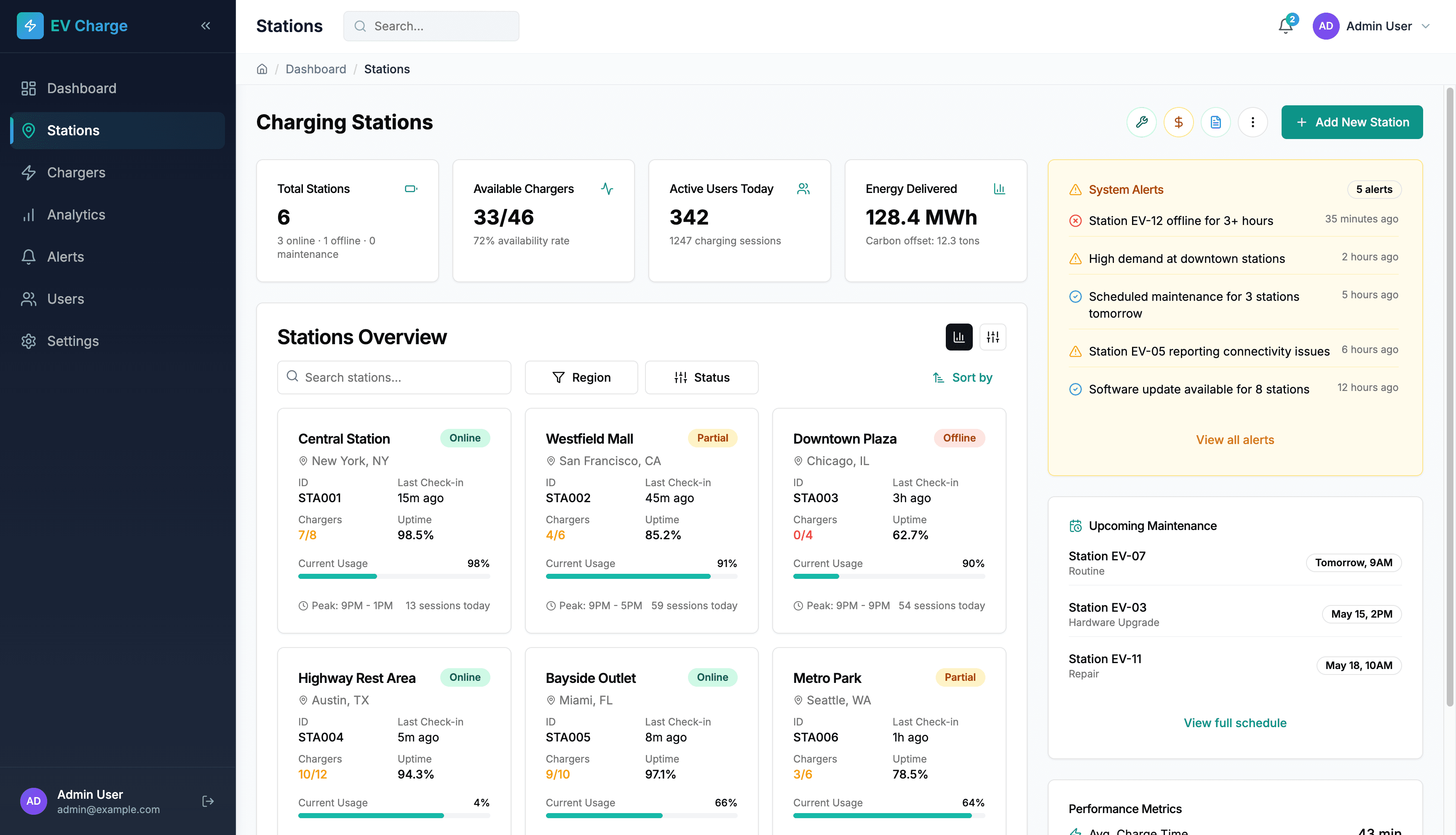Open the Status filter dropdown
This screenshot has width=1456, height=835.
pos(701,377)
